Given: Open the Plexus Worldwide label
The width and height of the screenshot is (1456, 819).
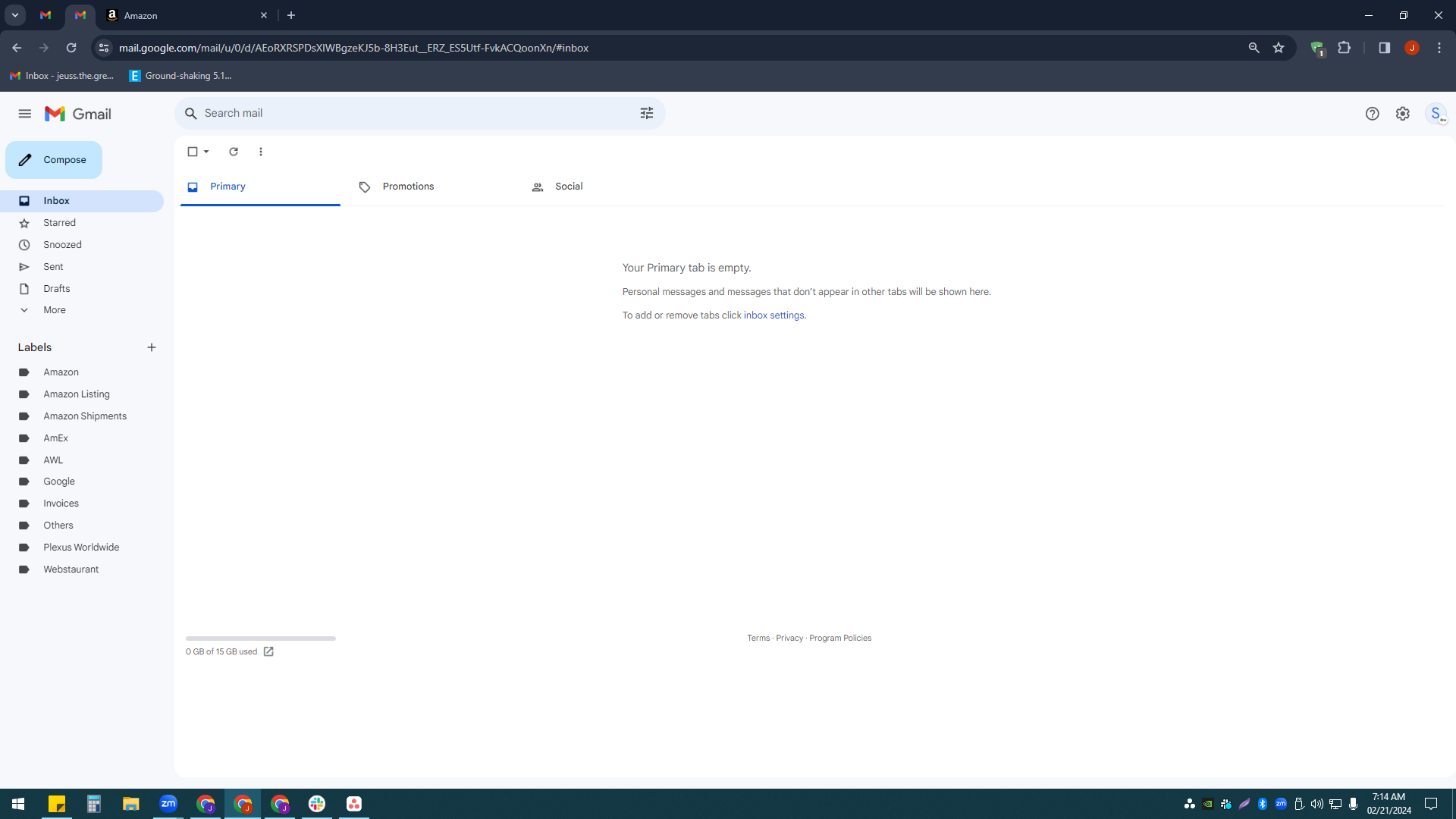Looking at the screenshot, I should point(82,548).
